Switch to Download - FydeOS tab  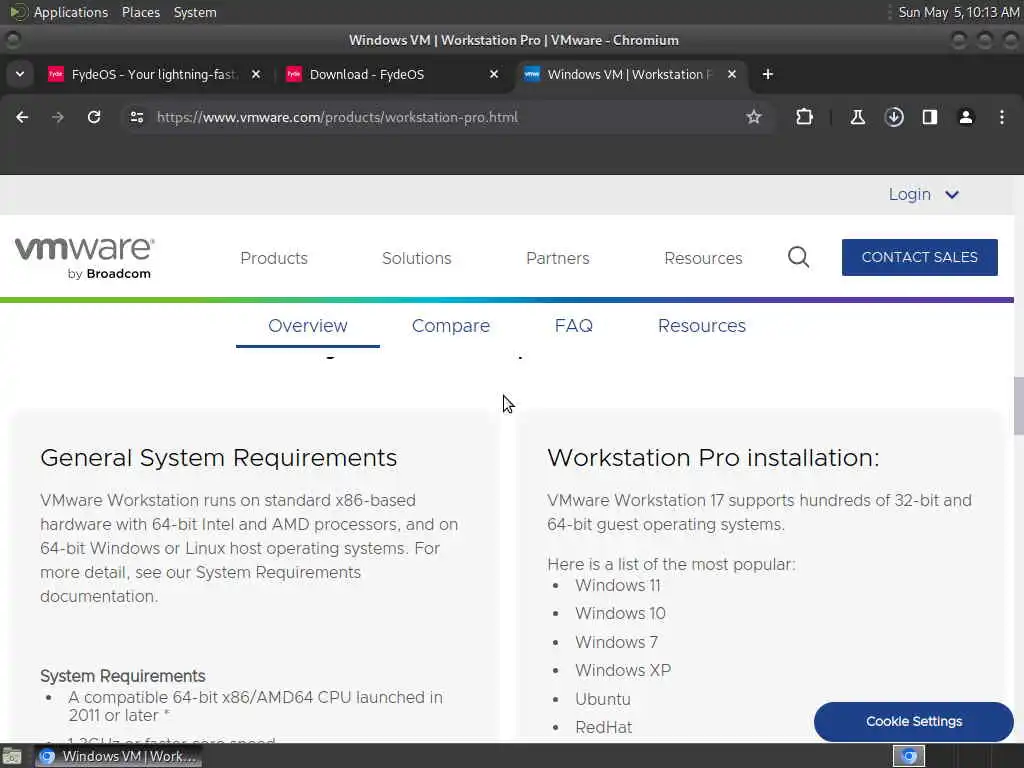pyautogui.click(x=392, y=74)
